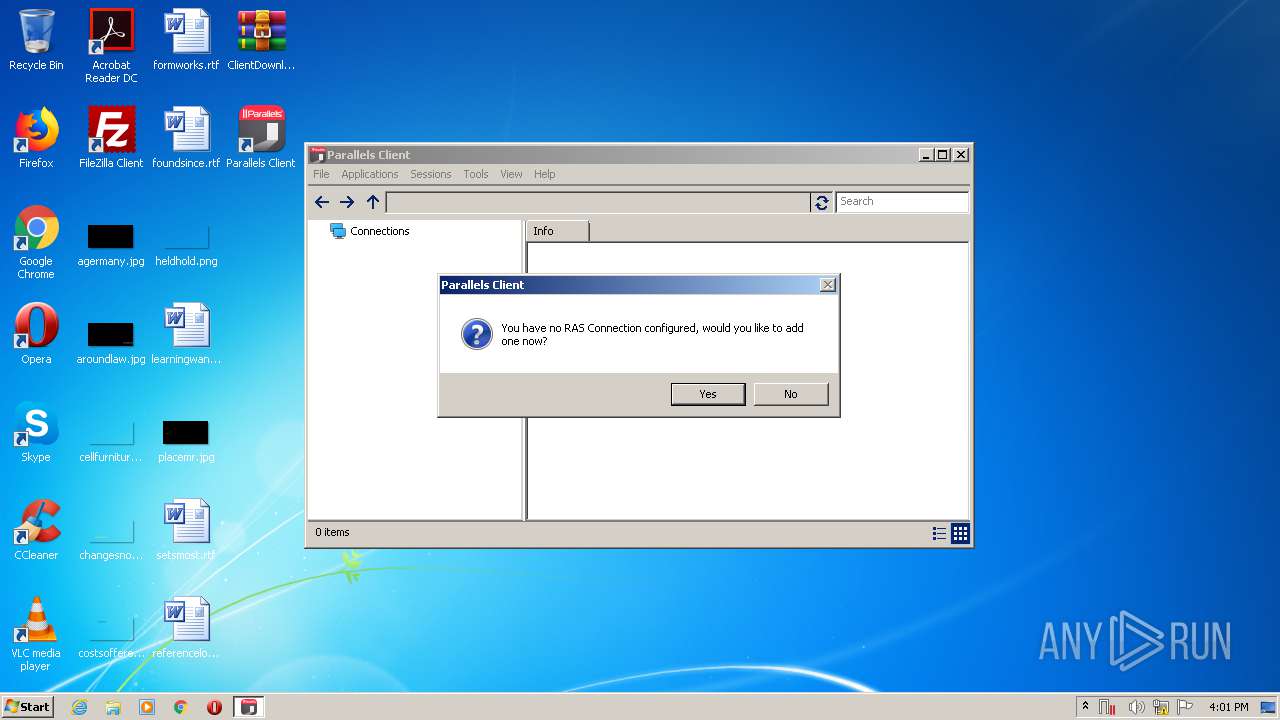Image resolution: width=1280 pixels, height=720 pixels.
Task: Open the volume control in tray
Action: tap(1136, 707)
